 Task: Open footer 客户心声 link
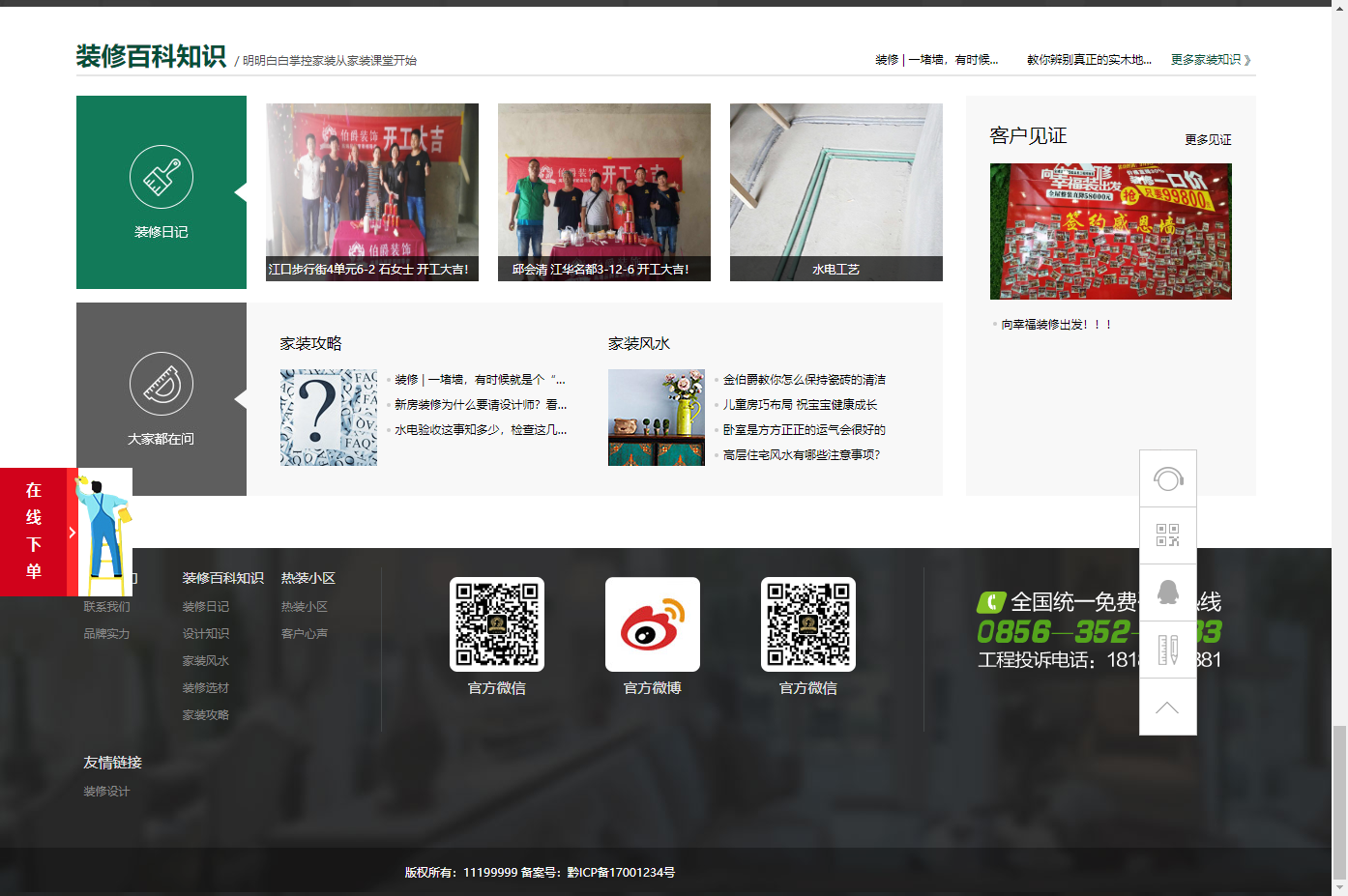click(x=305, y=634)
